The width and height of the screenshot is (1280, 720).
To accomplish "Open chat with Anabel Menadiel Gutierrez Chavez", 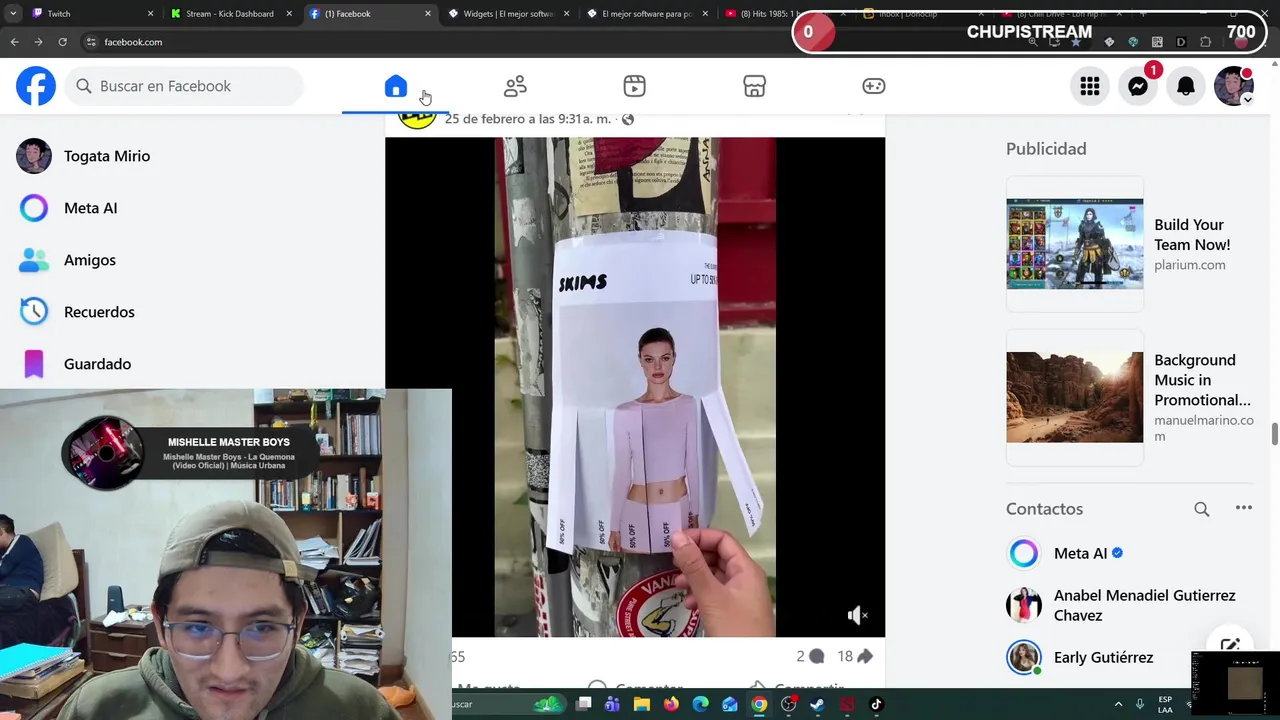I will (x=1130, y=605).
